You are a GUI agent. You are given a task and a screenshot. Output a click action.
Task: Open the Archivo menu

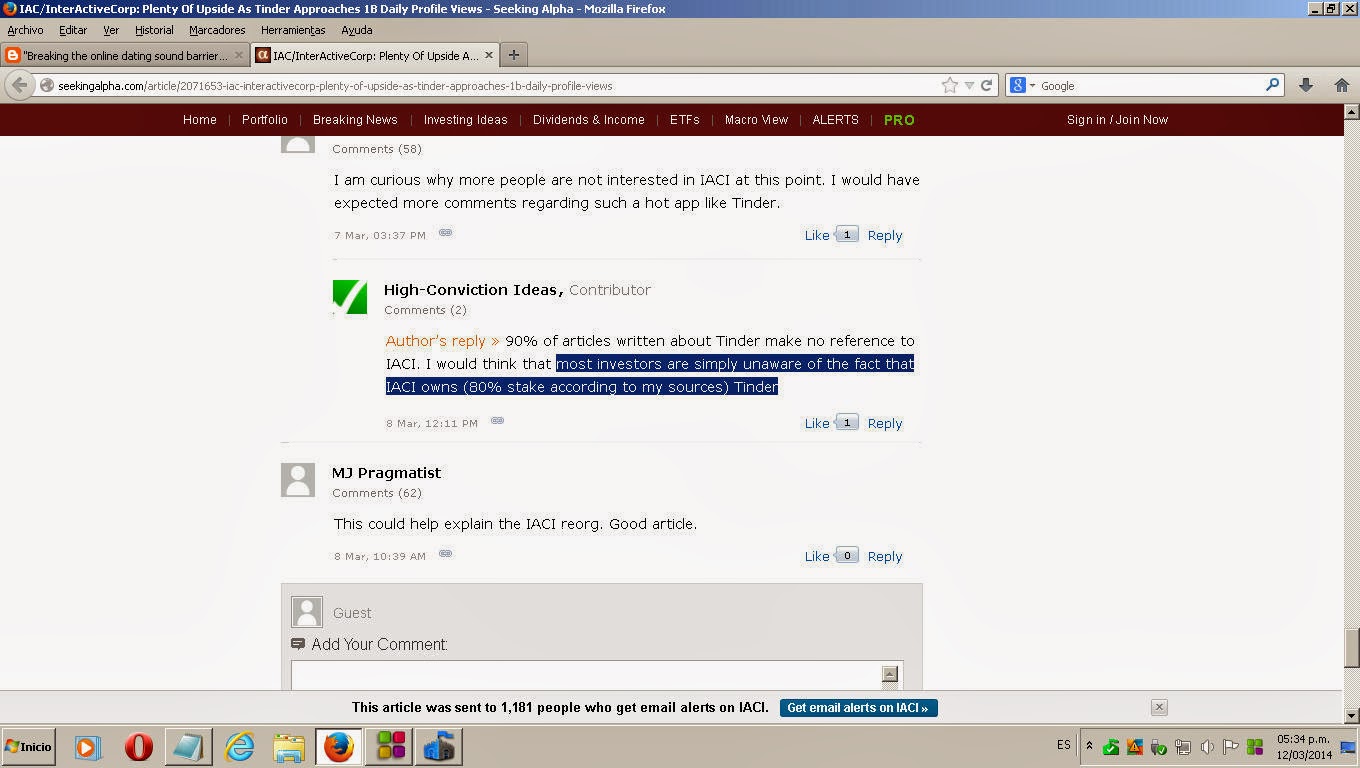coord(25,30)
